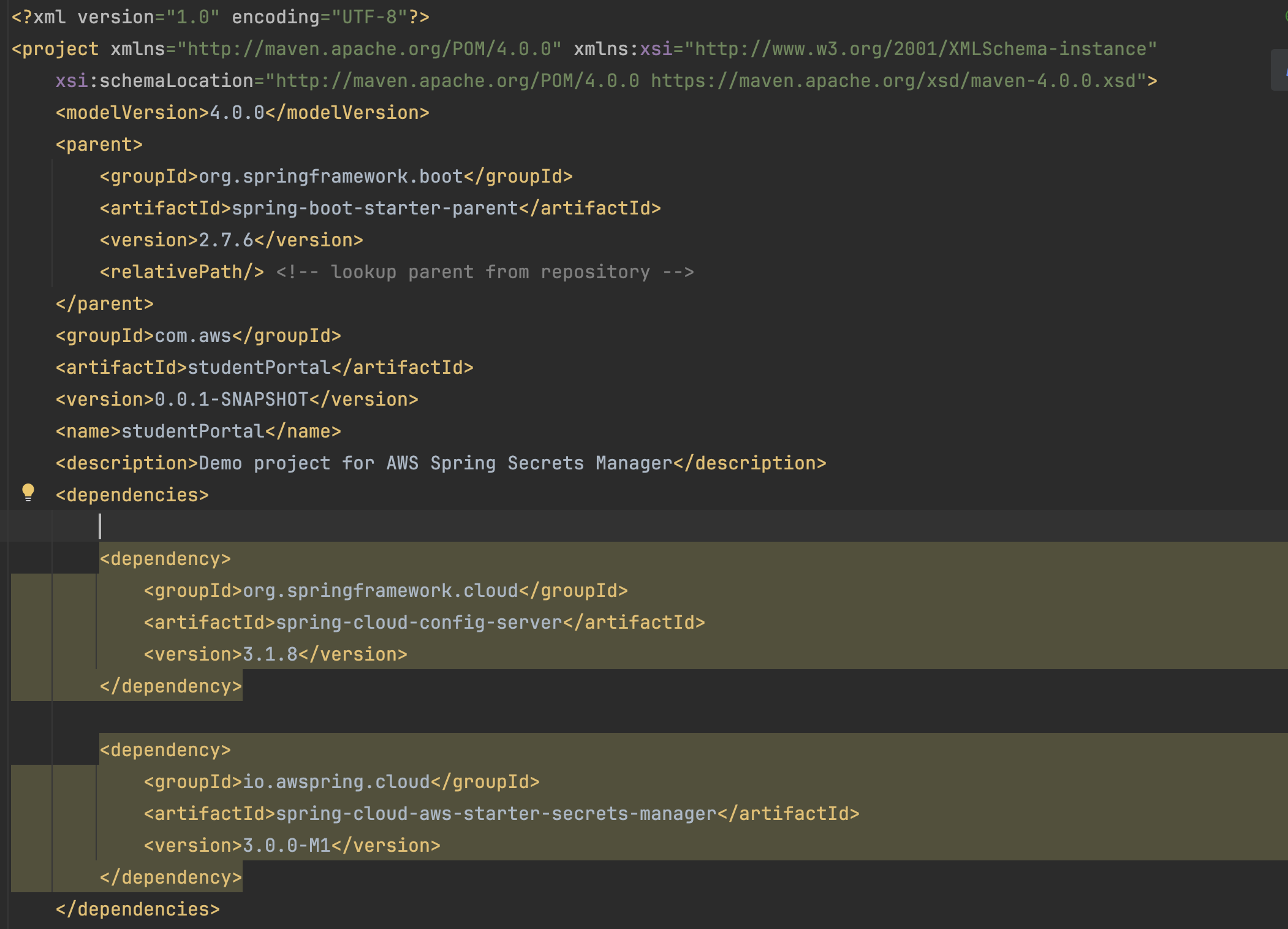Viewport: 1288px width, 929px height.
Task: Click the org.springframework.cloud groupId value
Action: pyautogui.click(x=381, y=591)
